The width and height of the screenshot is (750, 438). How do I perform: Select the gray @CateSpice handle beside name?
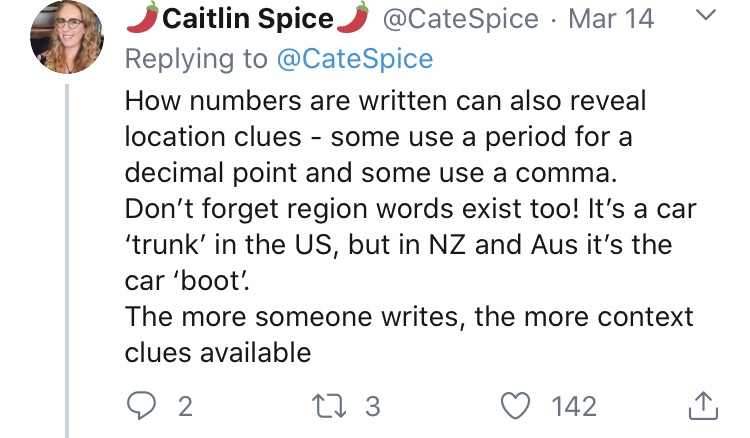click(x=461, y=19)
